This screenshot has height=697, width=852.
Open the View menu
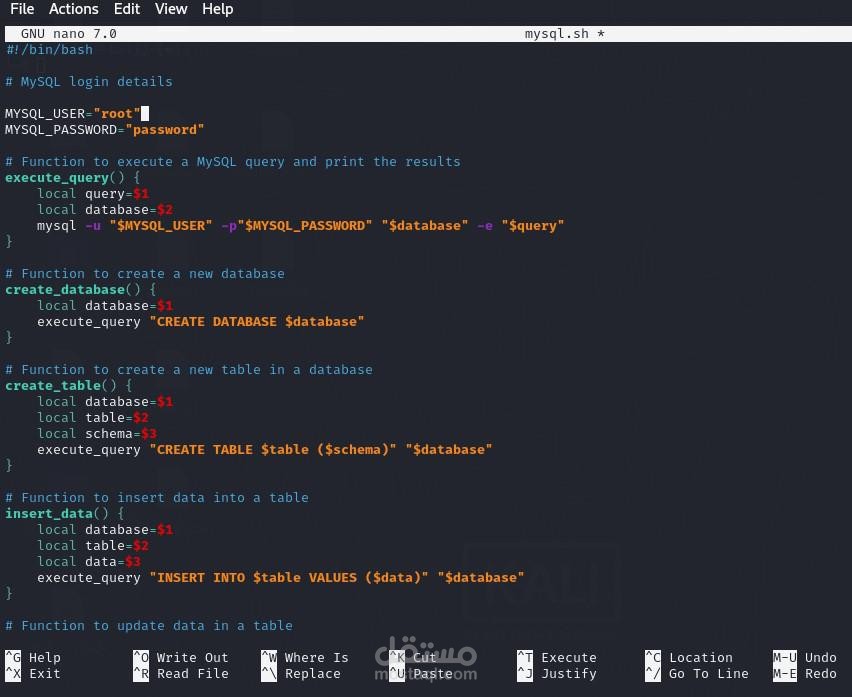click(171, 9)
